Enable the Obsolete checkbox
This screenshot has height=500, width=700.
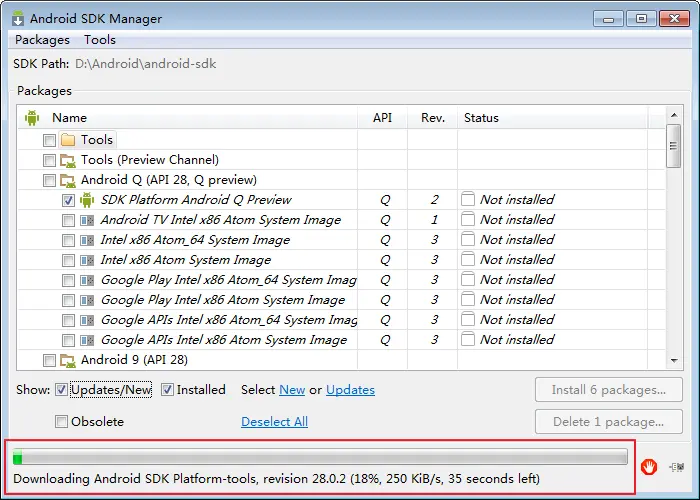point(61,421)
